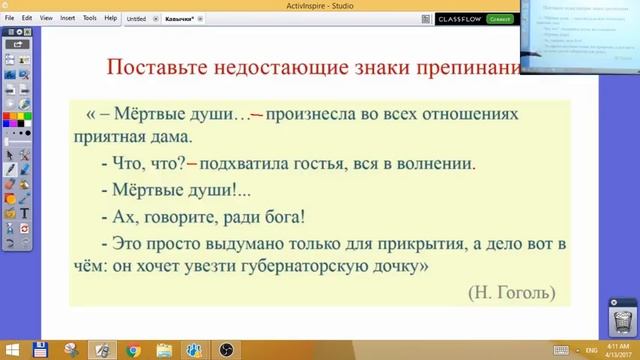Pick the green color swatch
Viewport: 640px width, 360px height.
[x=28, y=116]
